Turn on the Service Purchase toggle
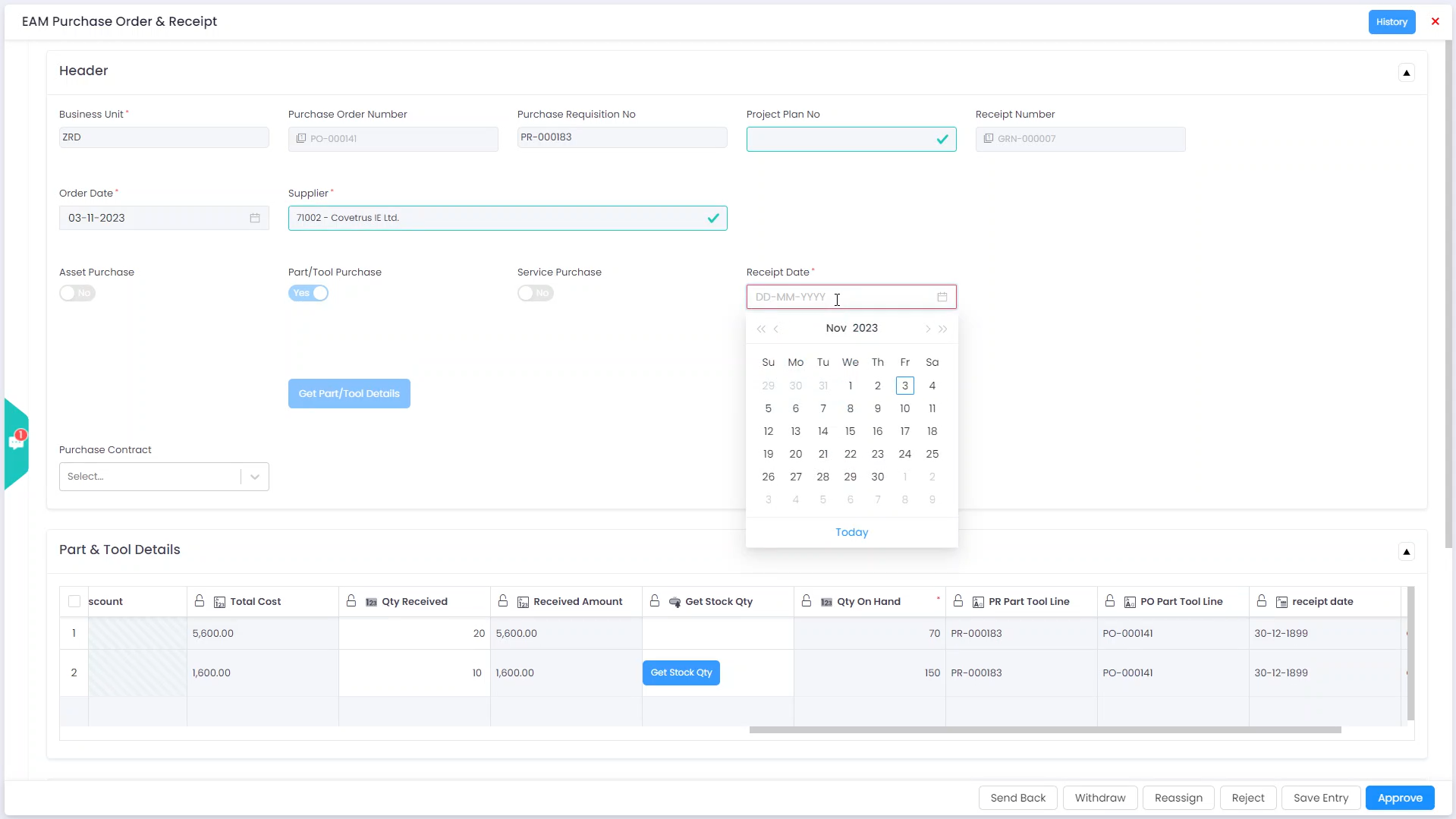This screenshot has height=819, width=1456. pyautogui.click(x=536, y=293)
